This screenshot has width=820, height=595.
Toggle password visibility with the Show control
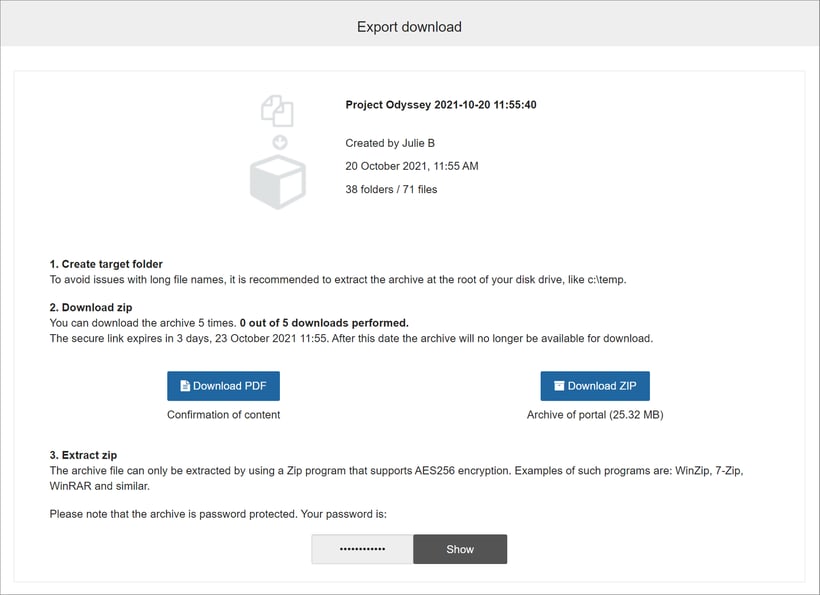point(460,549)
